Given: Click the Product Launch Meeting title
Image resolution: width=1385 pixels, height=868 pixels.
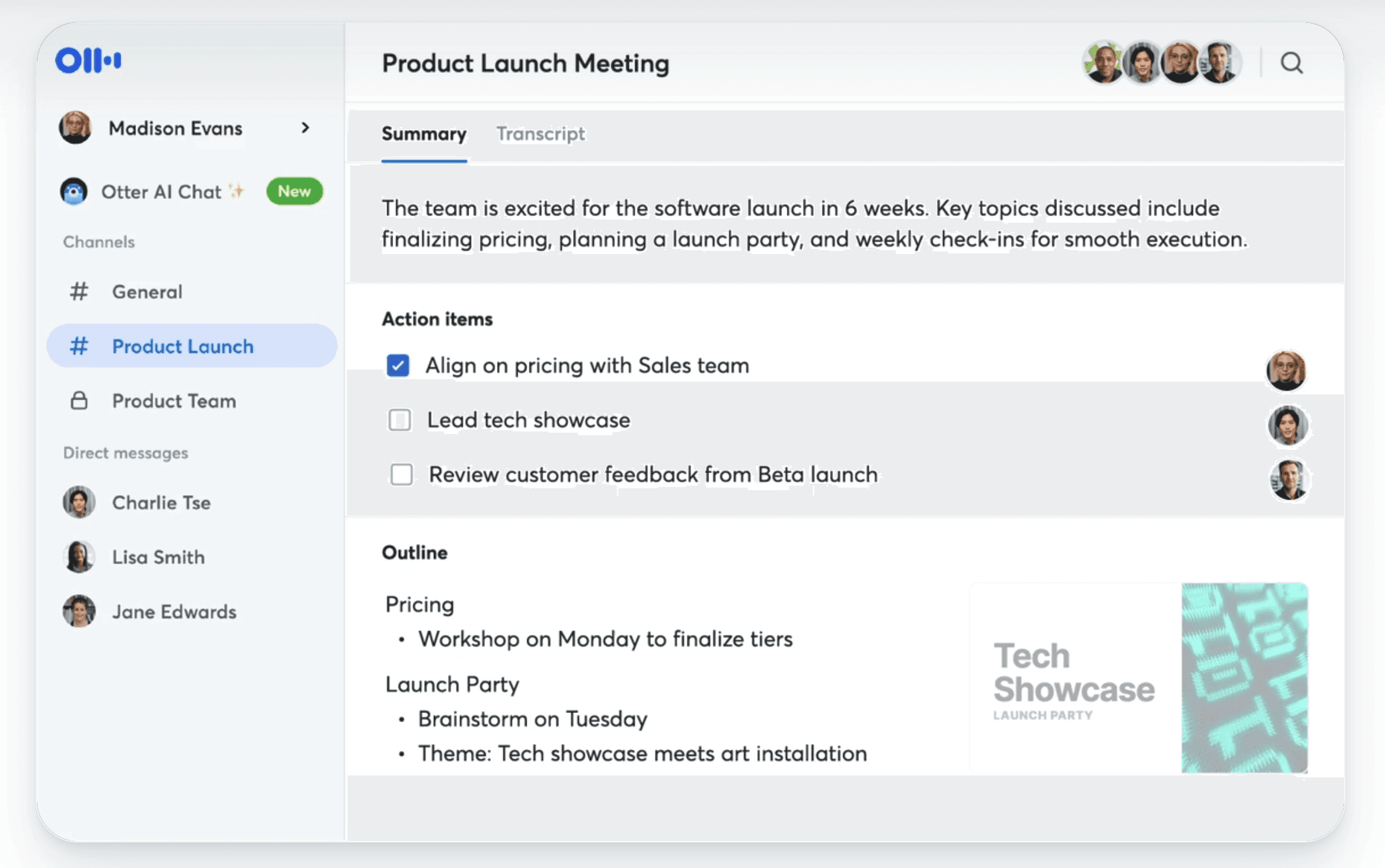Looking at the screenshot, I should pos(526,63).
